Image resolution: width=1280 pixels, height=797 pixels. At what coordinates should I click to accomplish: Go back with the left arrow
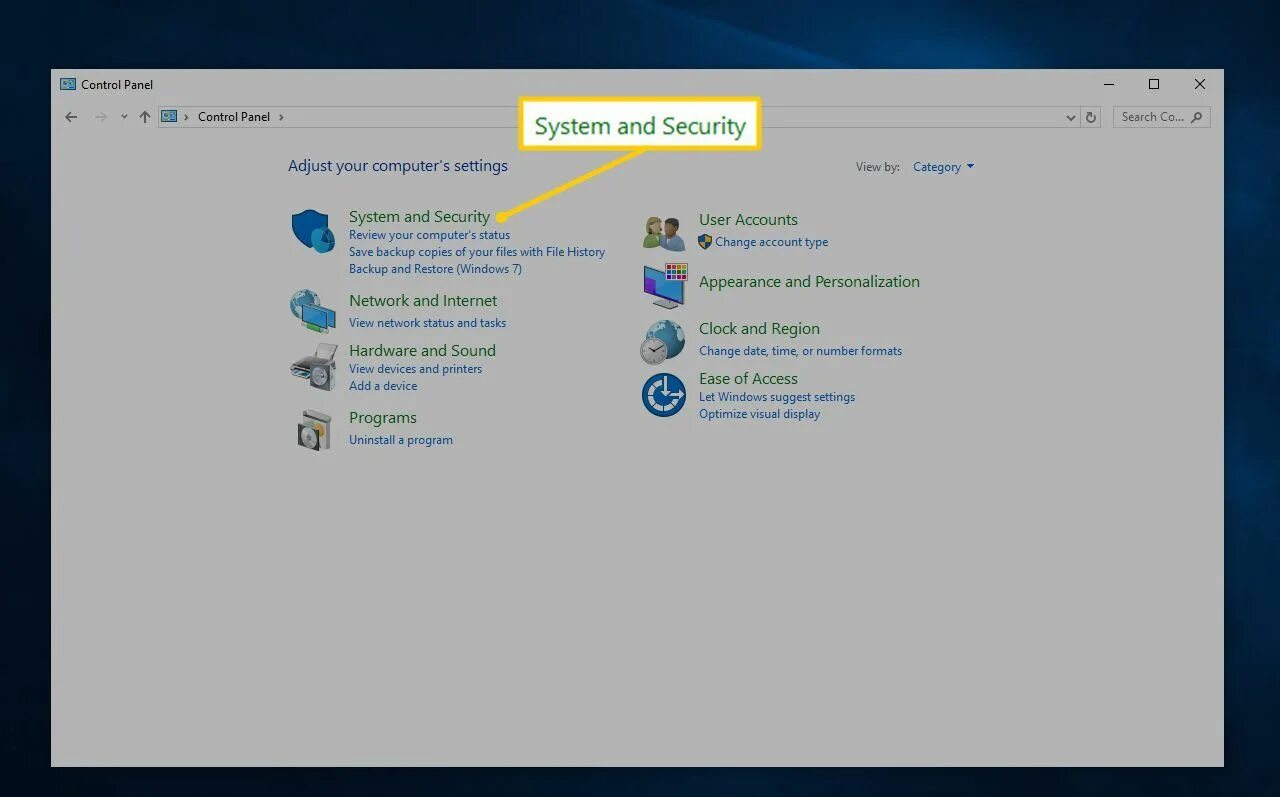pyautogui.click(x=71, y=117)
